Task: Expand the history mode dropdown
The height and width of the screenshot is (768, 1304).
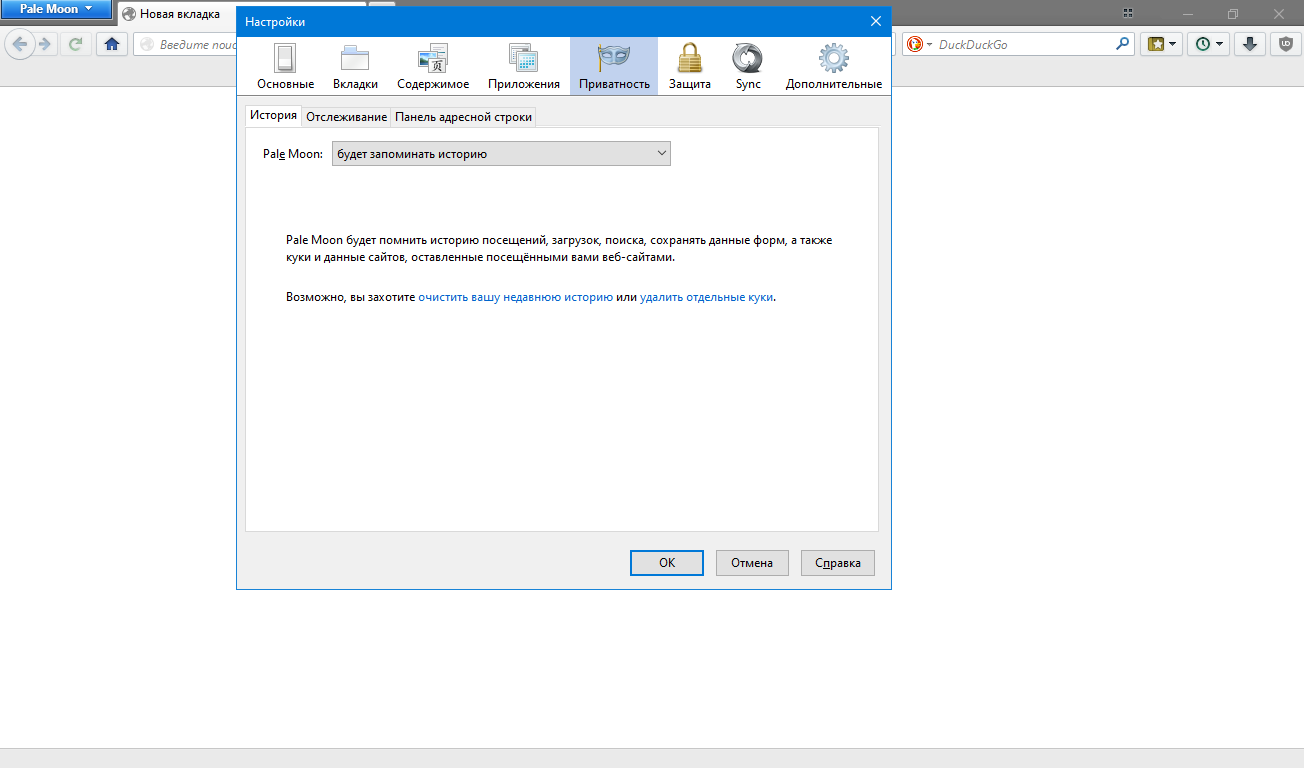Action: (501, 154)
